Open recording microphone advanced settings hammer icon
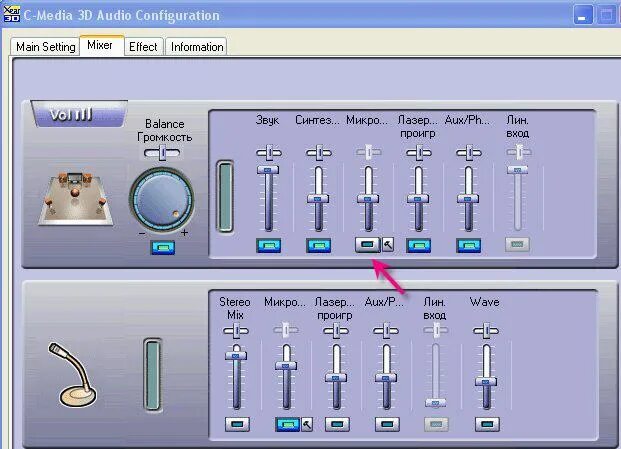 tap(307, 424)
